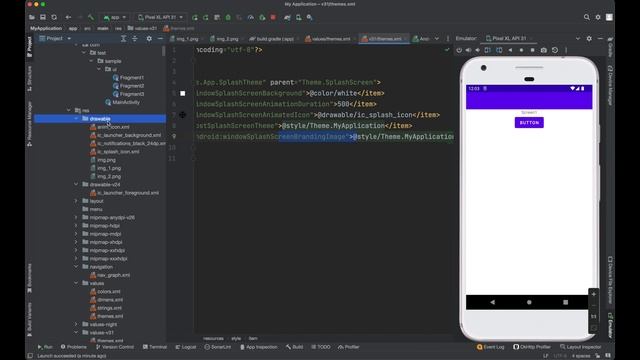Switch to img_1.png editor tab
640x360 pixels.
pyautogui.click(x=184, y=39)
